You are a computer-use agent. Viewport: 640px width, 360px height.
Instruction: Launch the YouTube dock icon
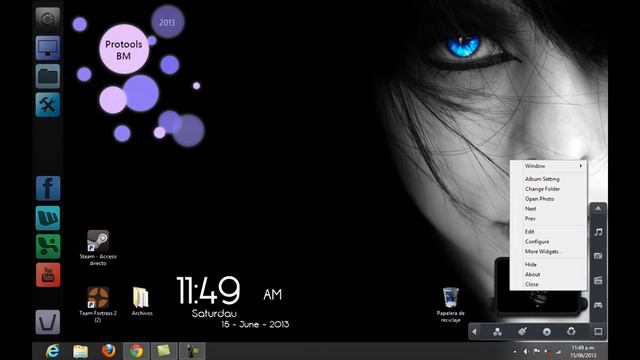pyautogui.click(x=48, y=275)
